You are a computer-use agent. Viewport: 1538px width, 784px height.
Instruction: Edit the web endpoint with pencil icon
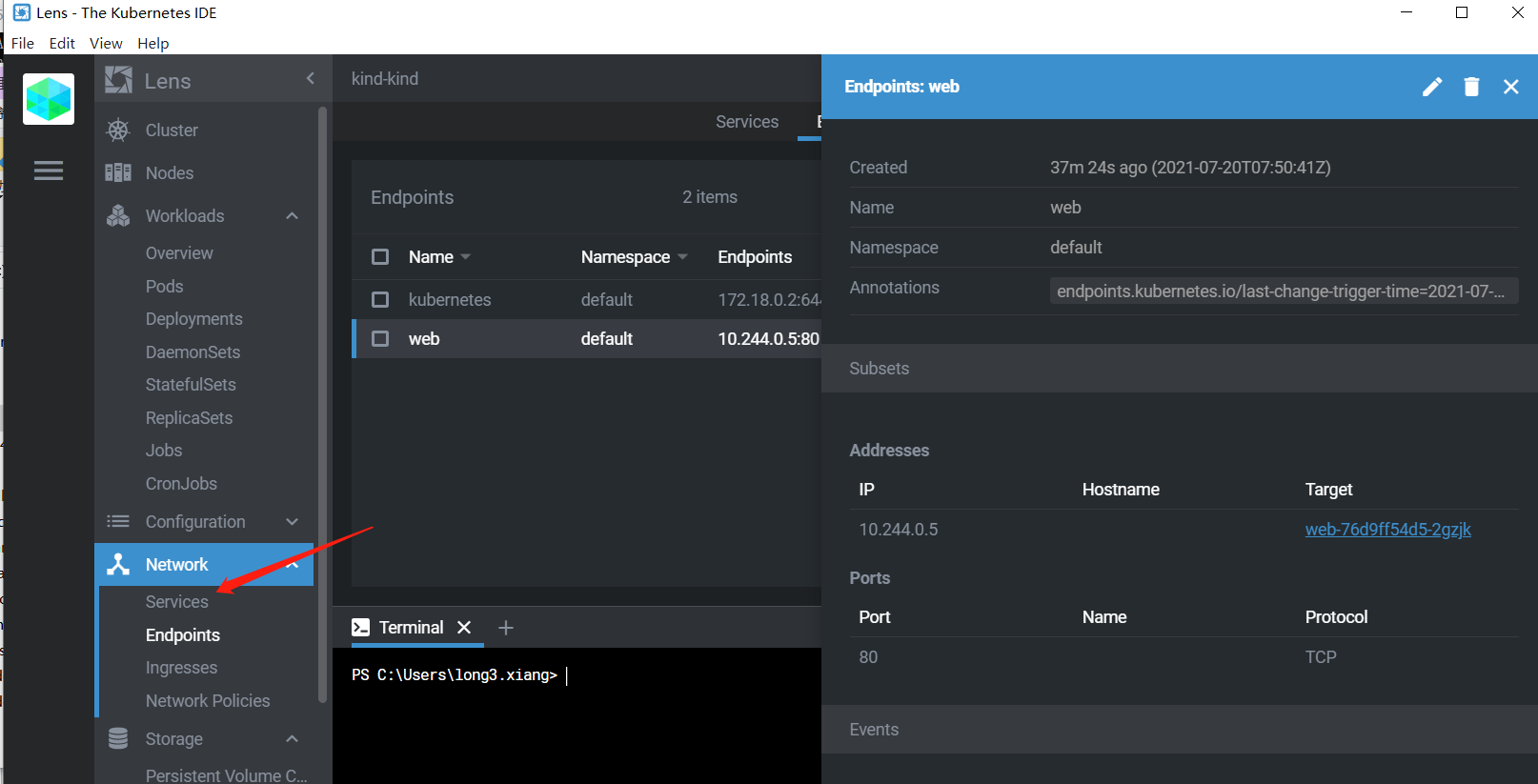click(x=1432, y=87)
